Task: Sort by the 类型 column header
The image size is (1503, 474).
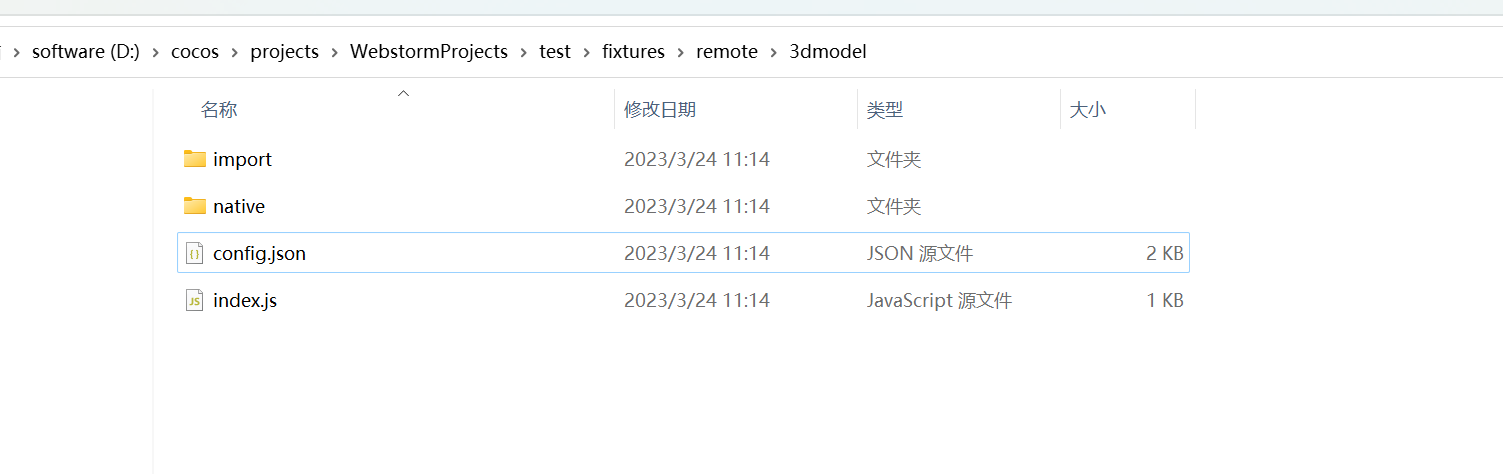Action: (x=885, y=110)
